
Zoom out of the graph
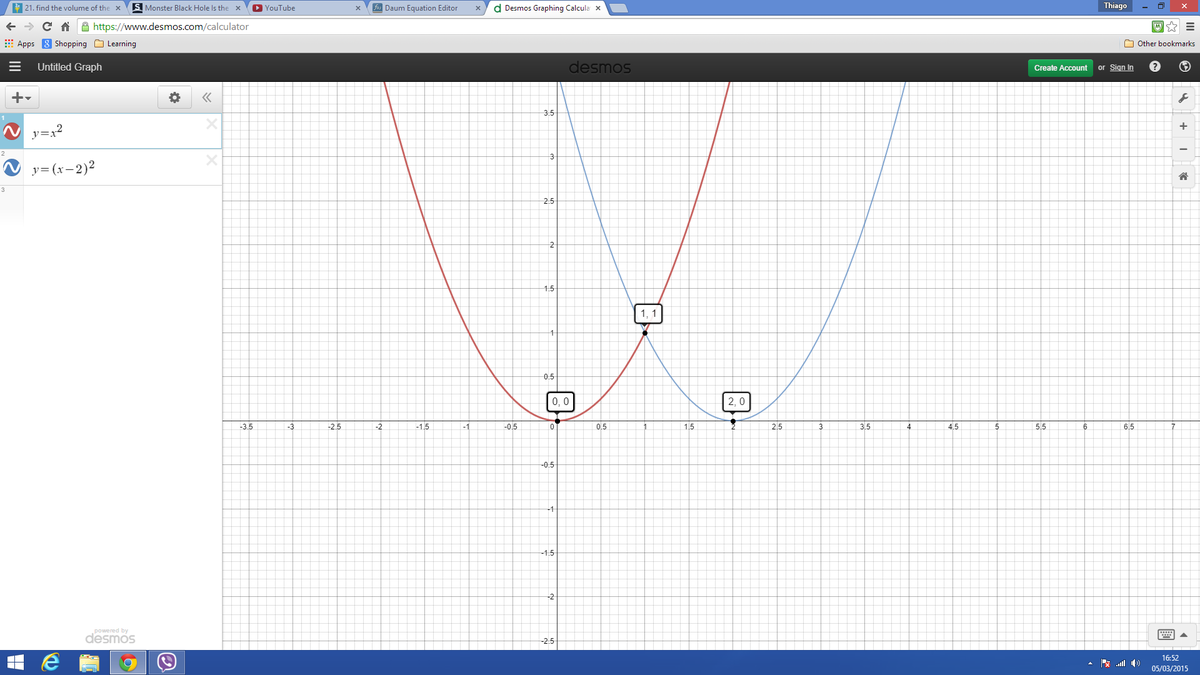(1183, 151)
